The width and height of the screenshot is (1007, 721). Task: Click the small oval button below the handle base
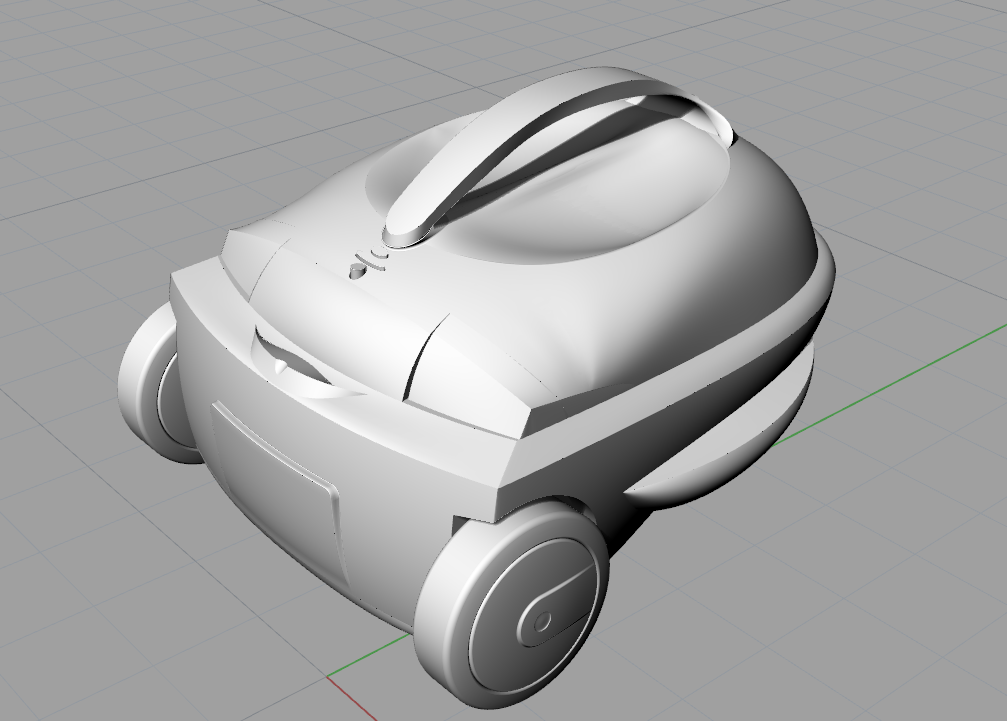[x=356, y=270]
